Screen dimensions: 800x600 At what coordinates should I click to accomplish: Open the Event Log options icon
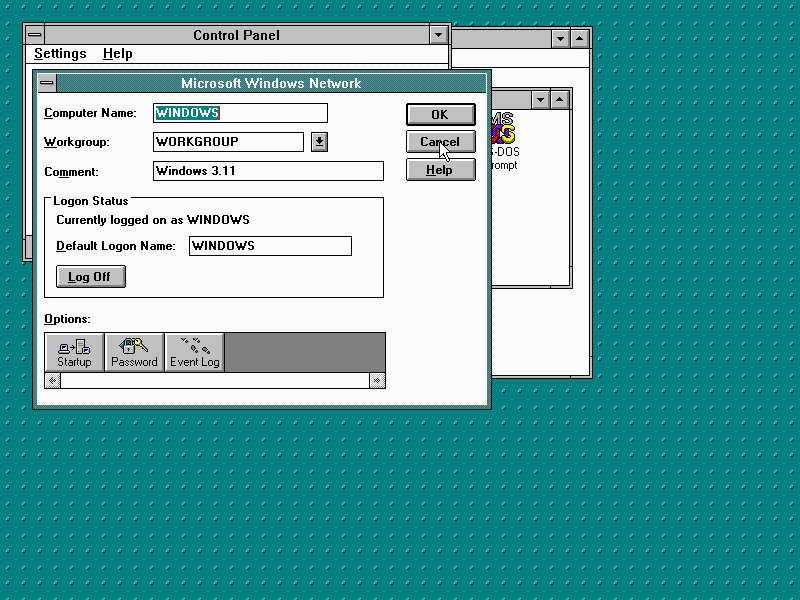click(194, 352)
